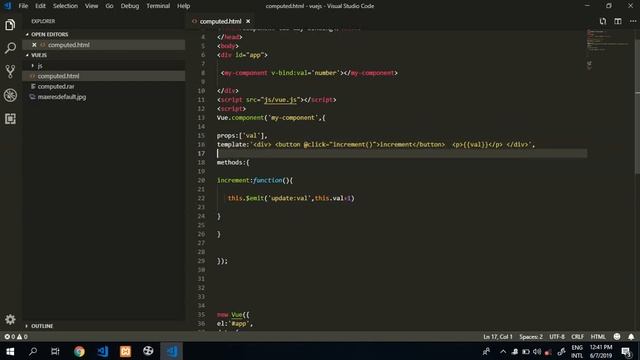Open the Extensions view
Screen dimensions: 640x360
click(x=10, y=119)
